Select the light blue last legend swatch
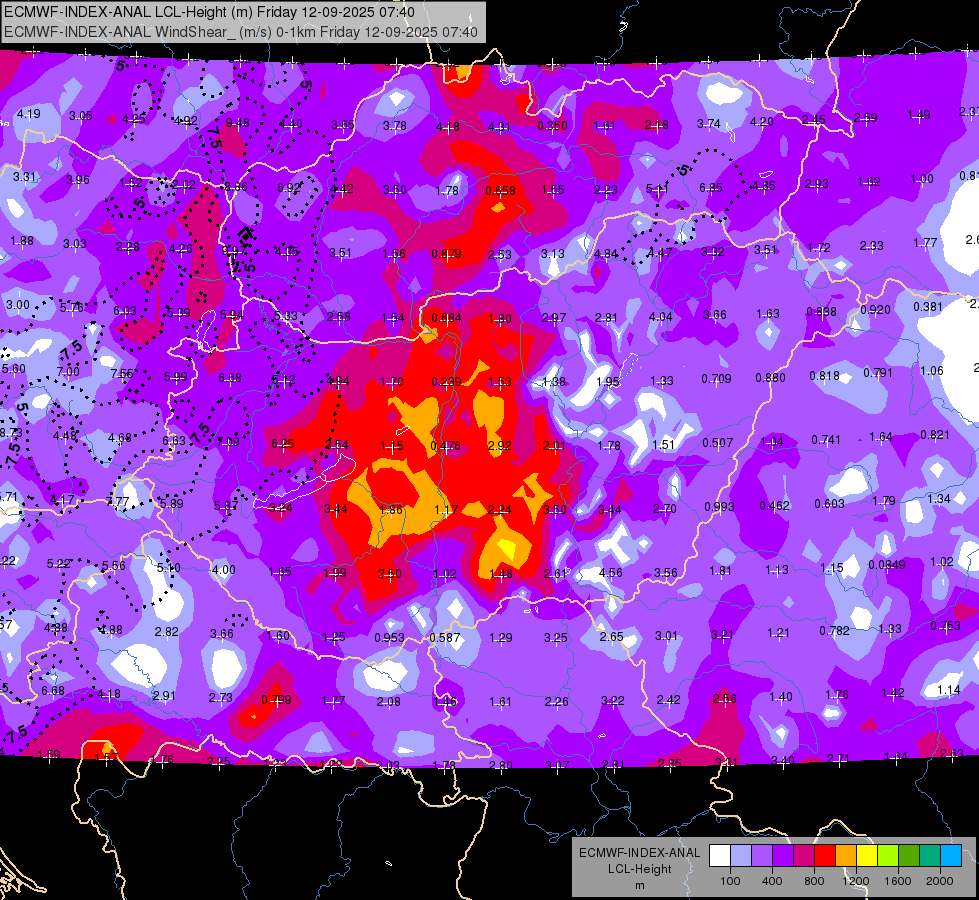This screenshot has height=900, width=979. (x=951, y=856)
